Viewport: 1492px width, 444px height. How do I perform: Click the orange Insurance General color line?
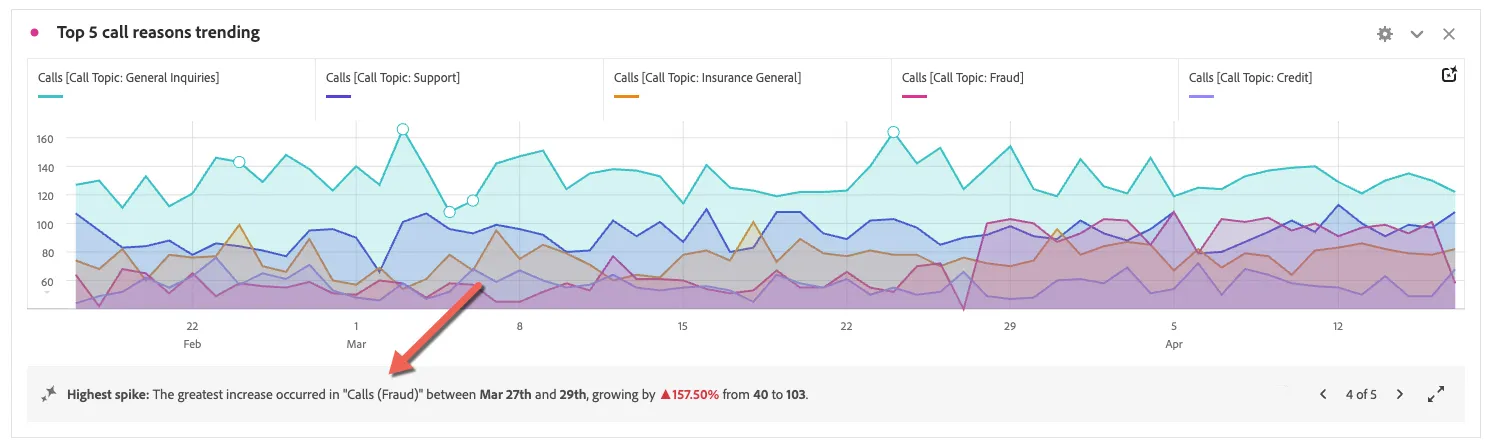pos(627,96)
